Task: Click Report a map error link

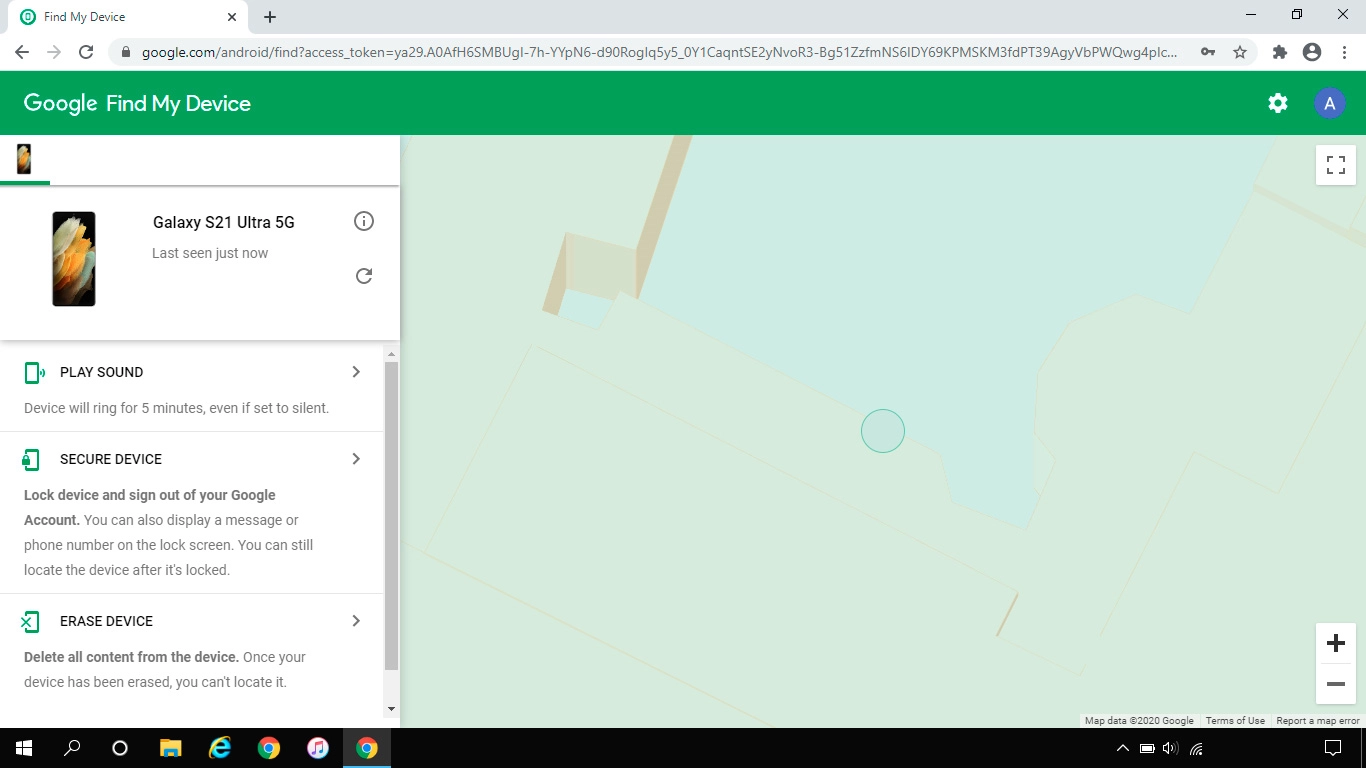Action: [x=1317, y=721]
